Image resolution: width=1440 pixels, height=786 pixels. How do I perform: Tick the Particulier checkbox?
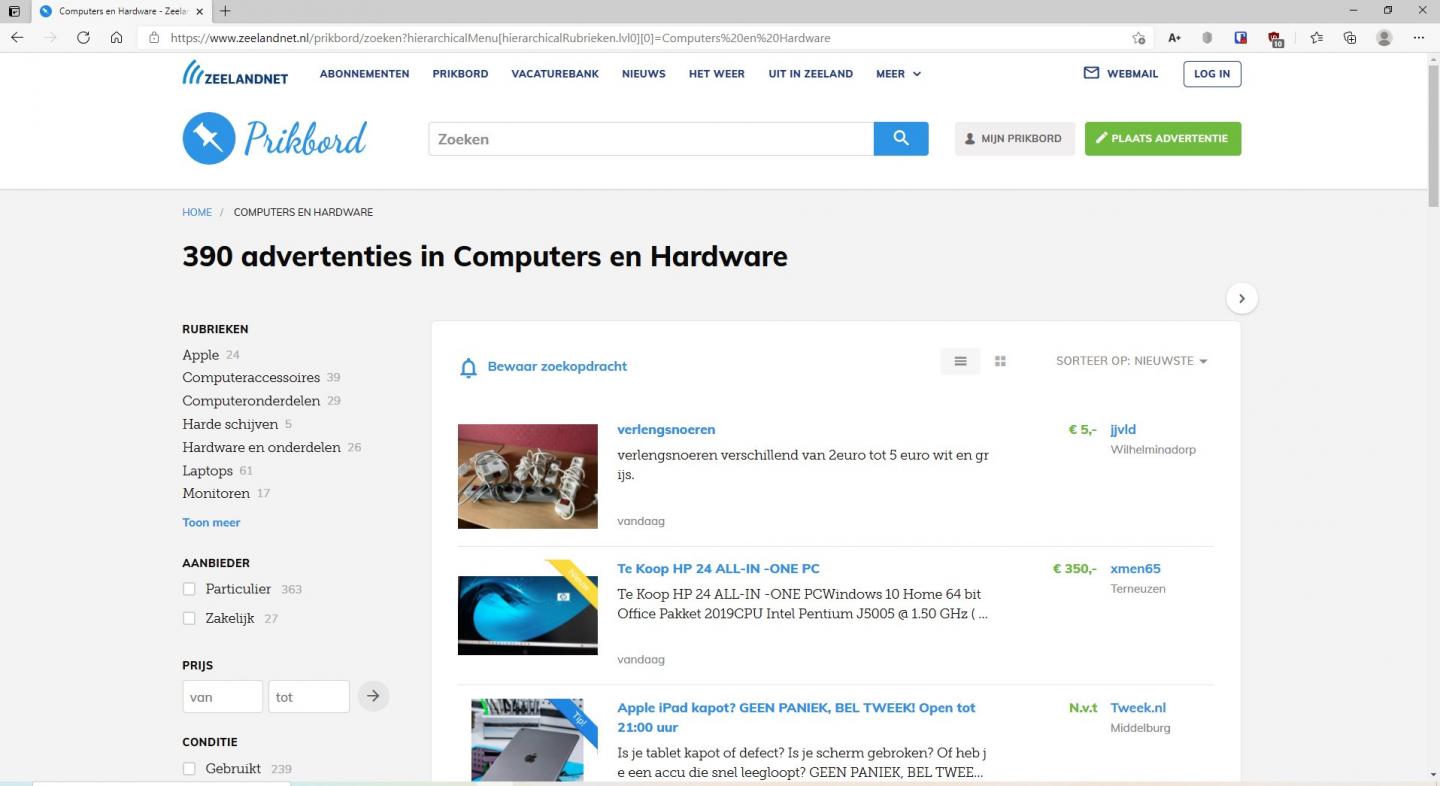pos(189,589)
